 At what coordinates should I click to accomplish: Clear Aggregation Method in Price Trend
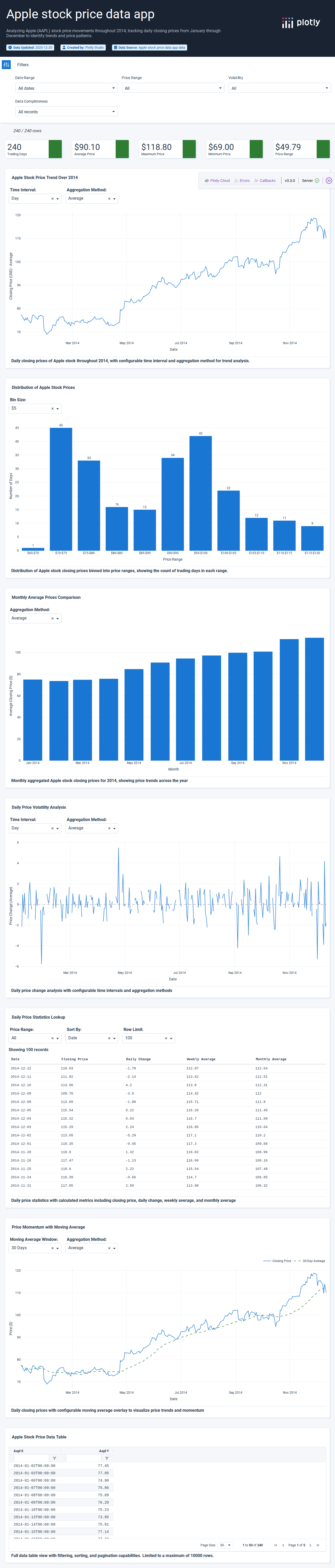pyautogui.click(x=109, y=199)
